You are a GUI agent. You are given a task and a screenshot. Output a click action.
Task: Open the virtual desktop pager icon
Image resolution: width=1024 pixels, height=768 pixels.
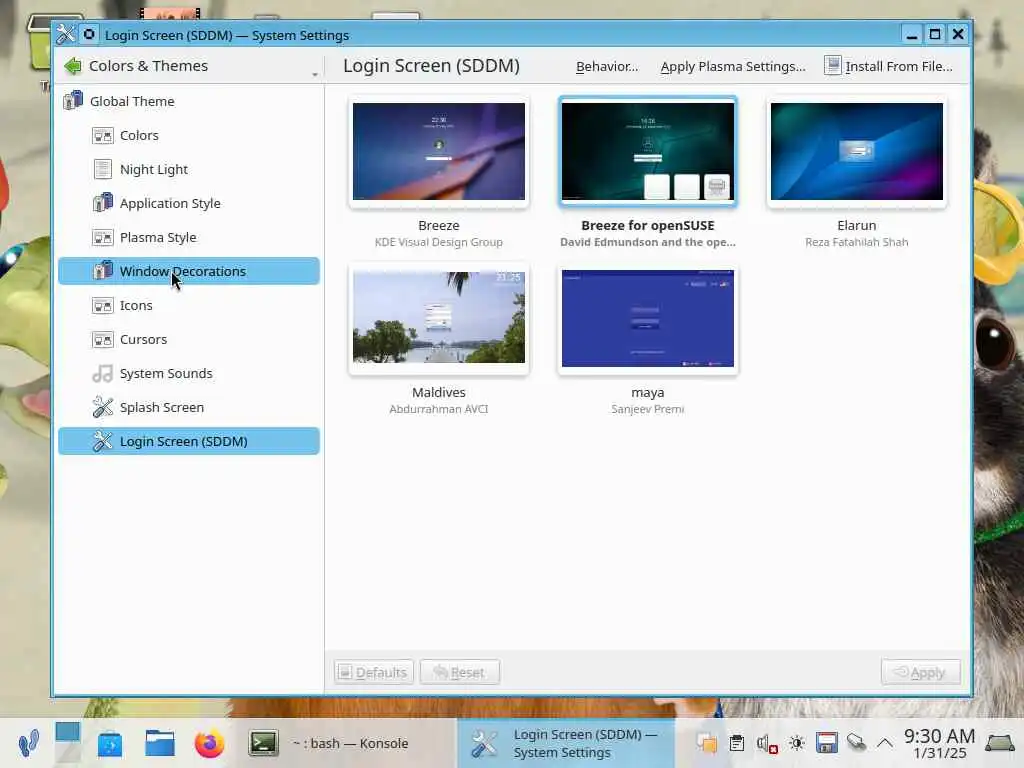pos(67,743)
